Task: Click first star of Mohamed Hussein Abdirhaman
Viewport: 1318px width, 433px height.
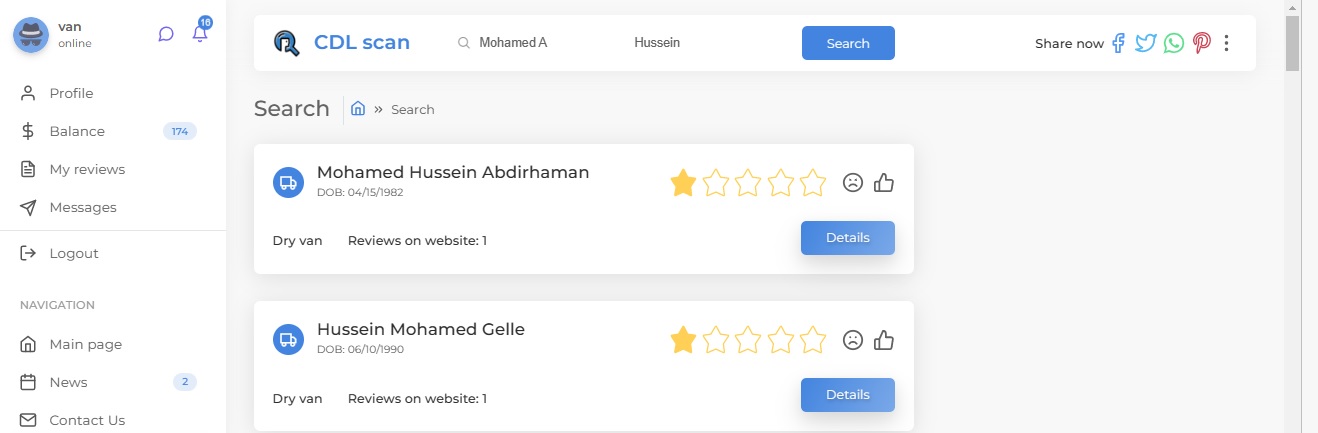Action: 683,183
